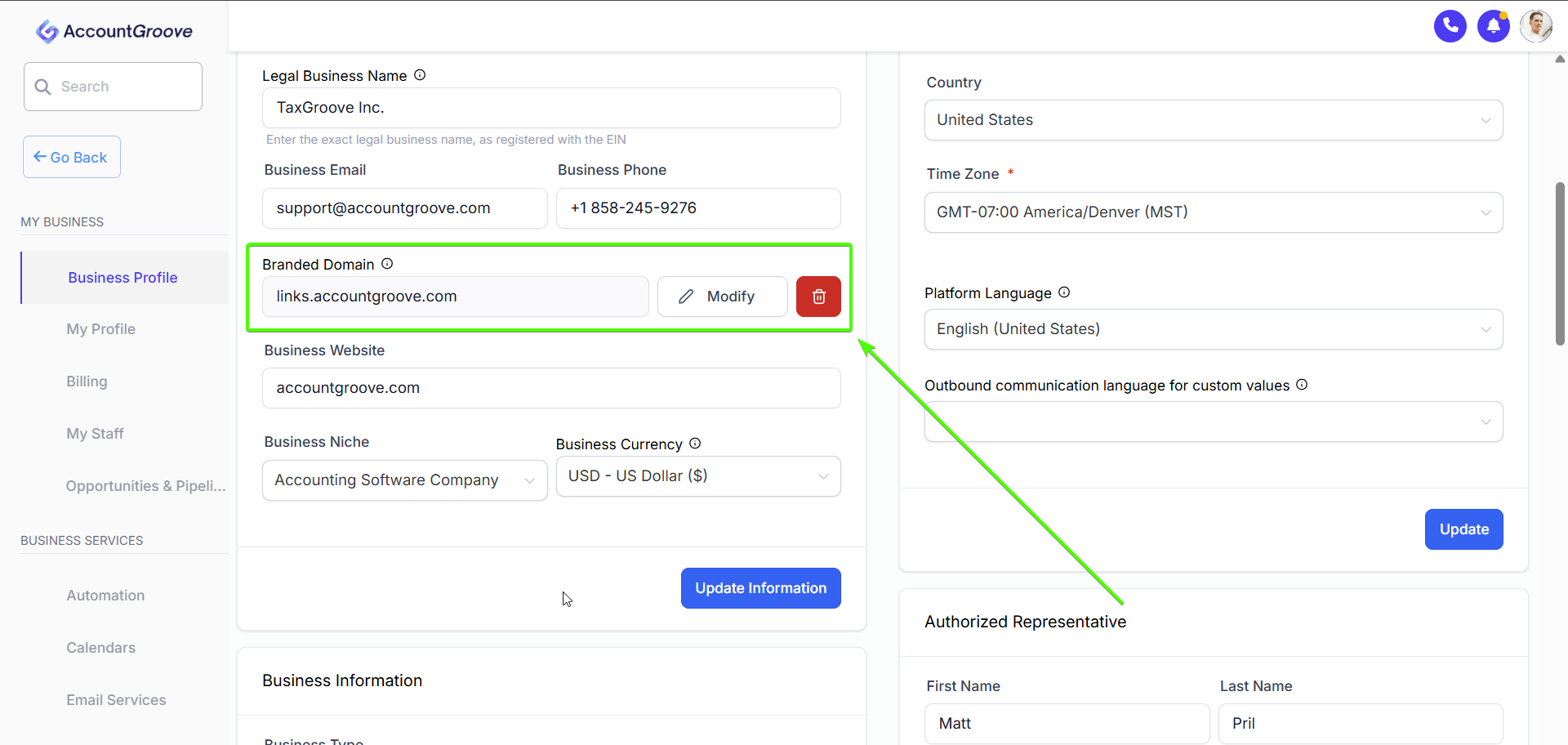Viewport: 1568px width, 745px height.
Task: Click info icon beside Legal Business Name
Action: [x=420, y=75]
